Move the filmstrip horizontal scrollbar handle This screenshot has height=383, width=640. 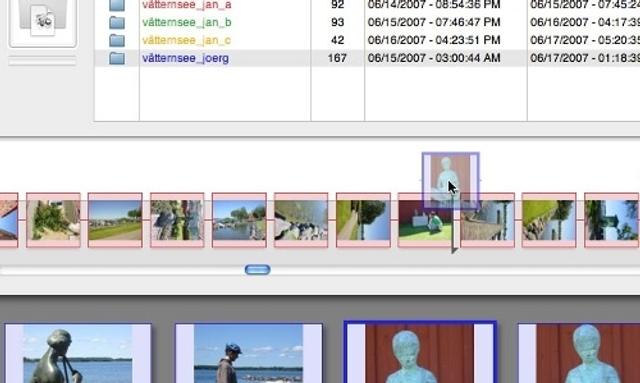[x=258, y=269]
